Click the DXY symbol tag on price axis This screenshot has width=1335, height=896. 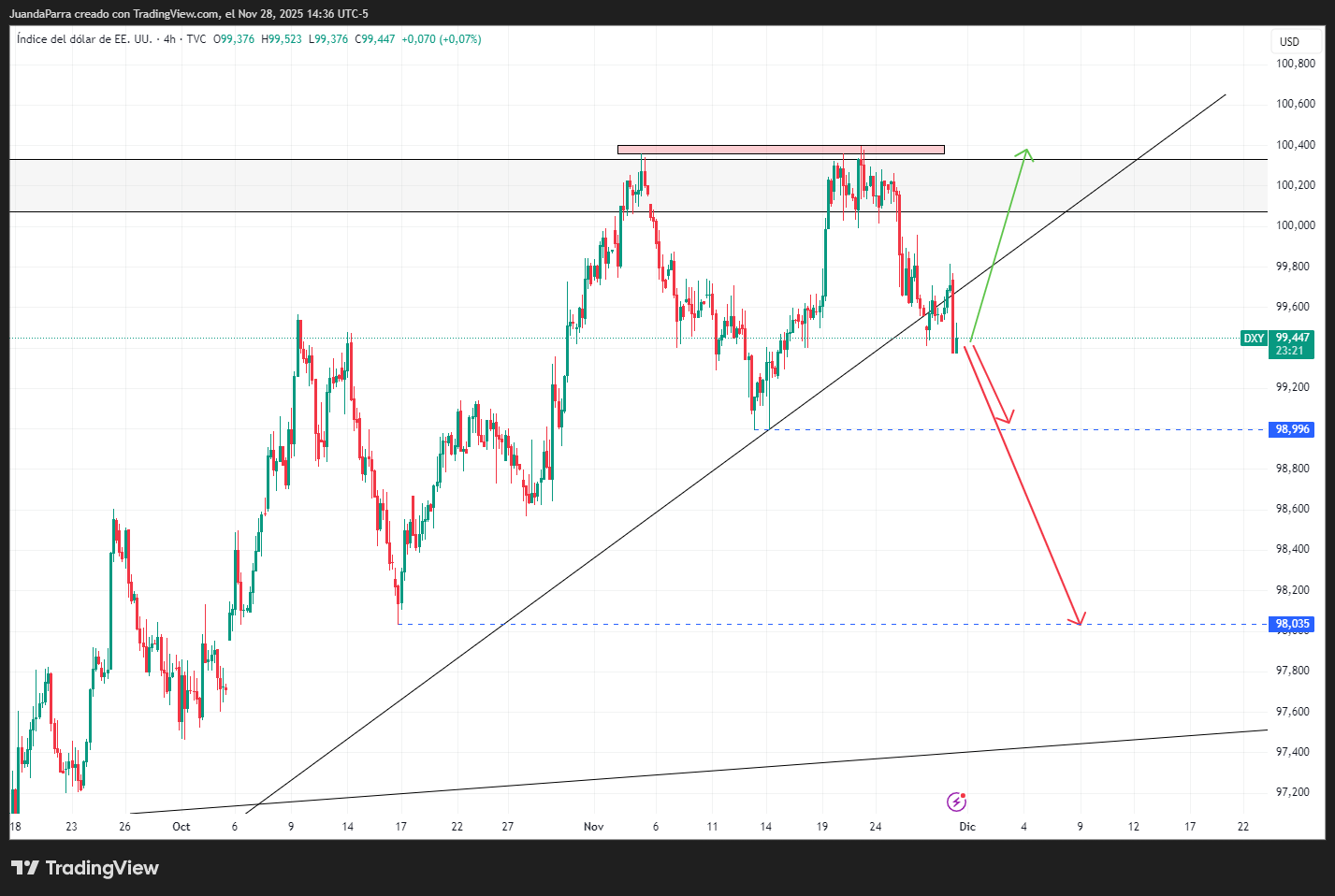[1253, 339]
